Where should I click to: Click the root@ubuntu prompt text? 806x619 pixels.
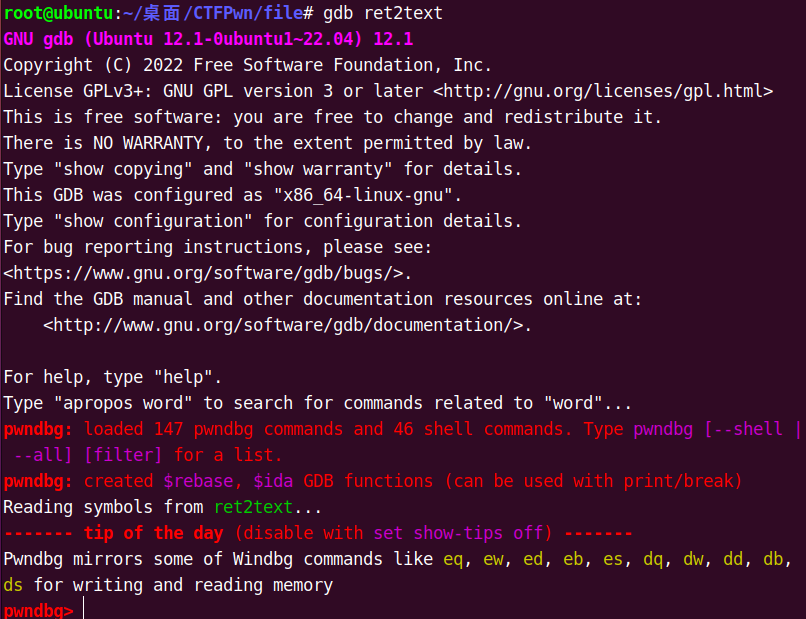tap(58, 13)
